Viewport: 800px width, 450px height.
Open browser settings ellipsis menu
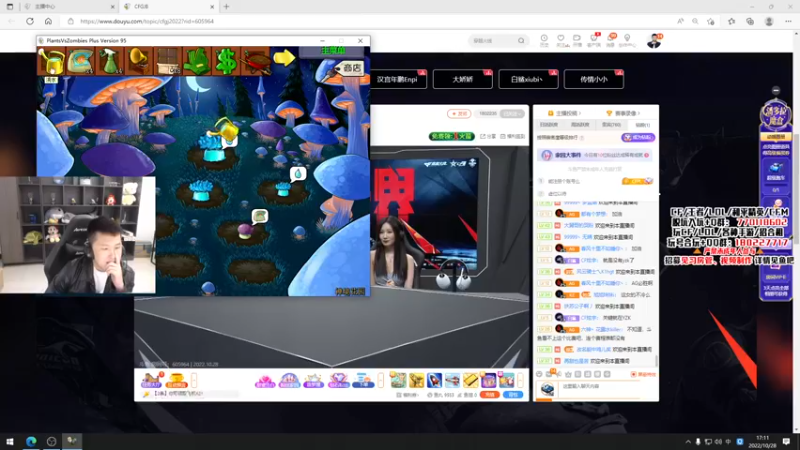(788, 21)
